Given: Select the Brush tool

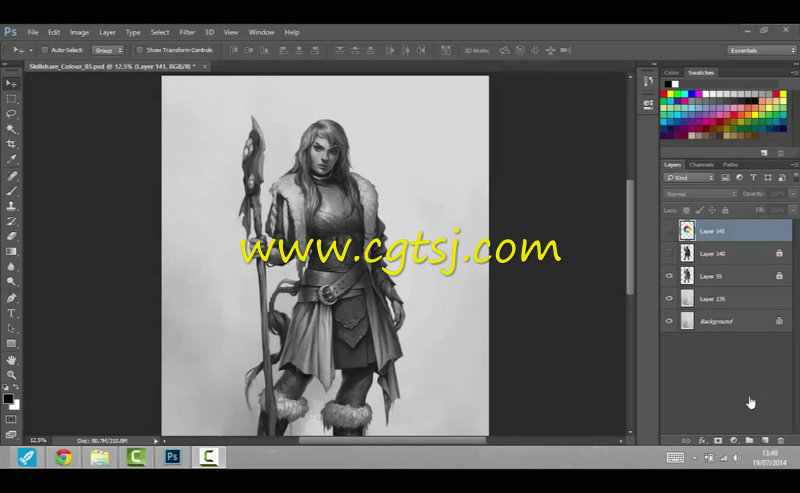Looking at the screenshot, I should click(11, 191).
